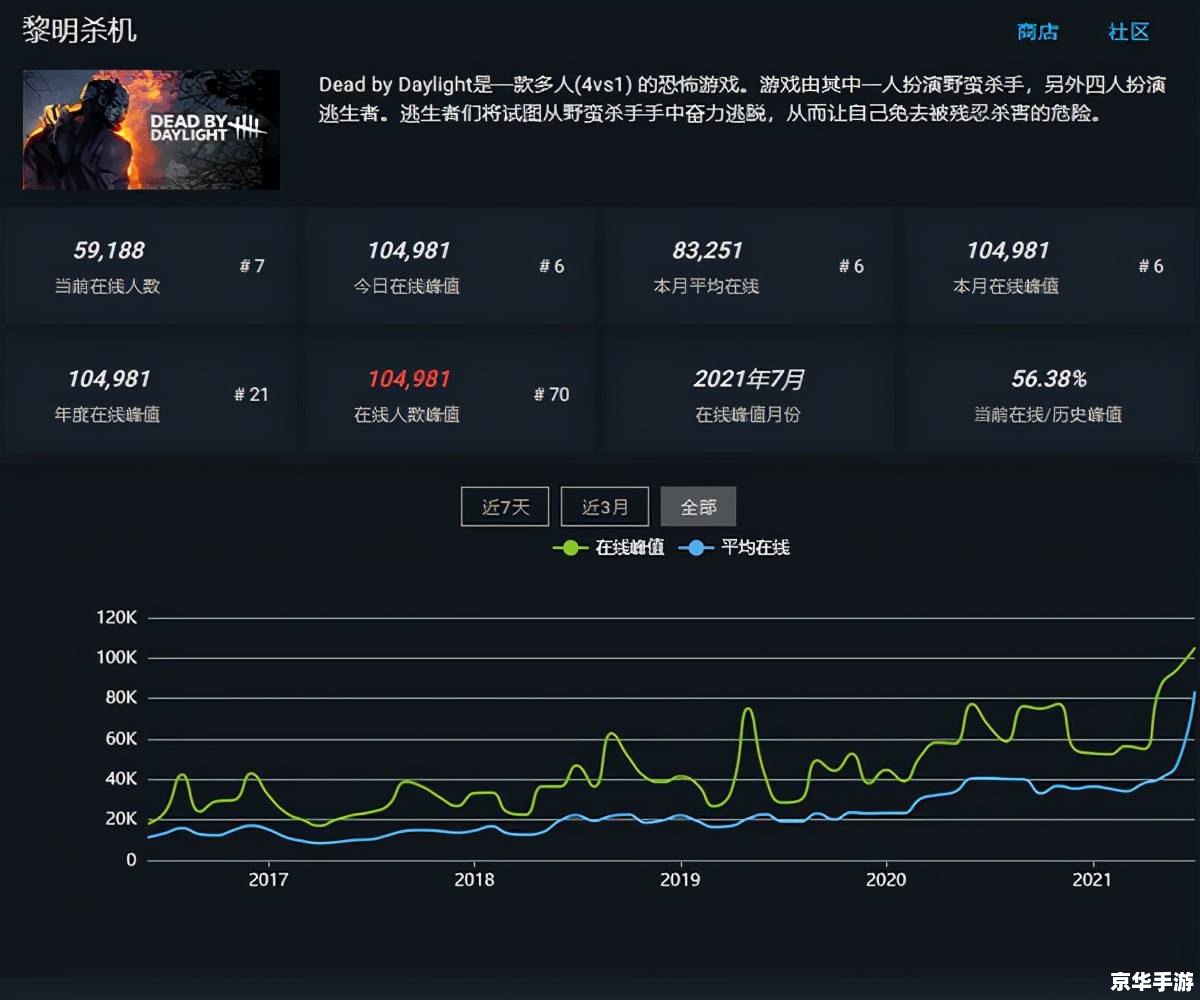
Task: Click the 40K y-axis label
Action: [120, 779]
